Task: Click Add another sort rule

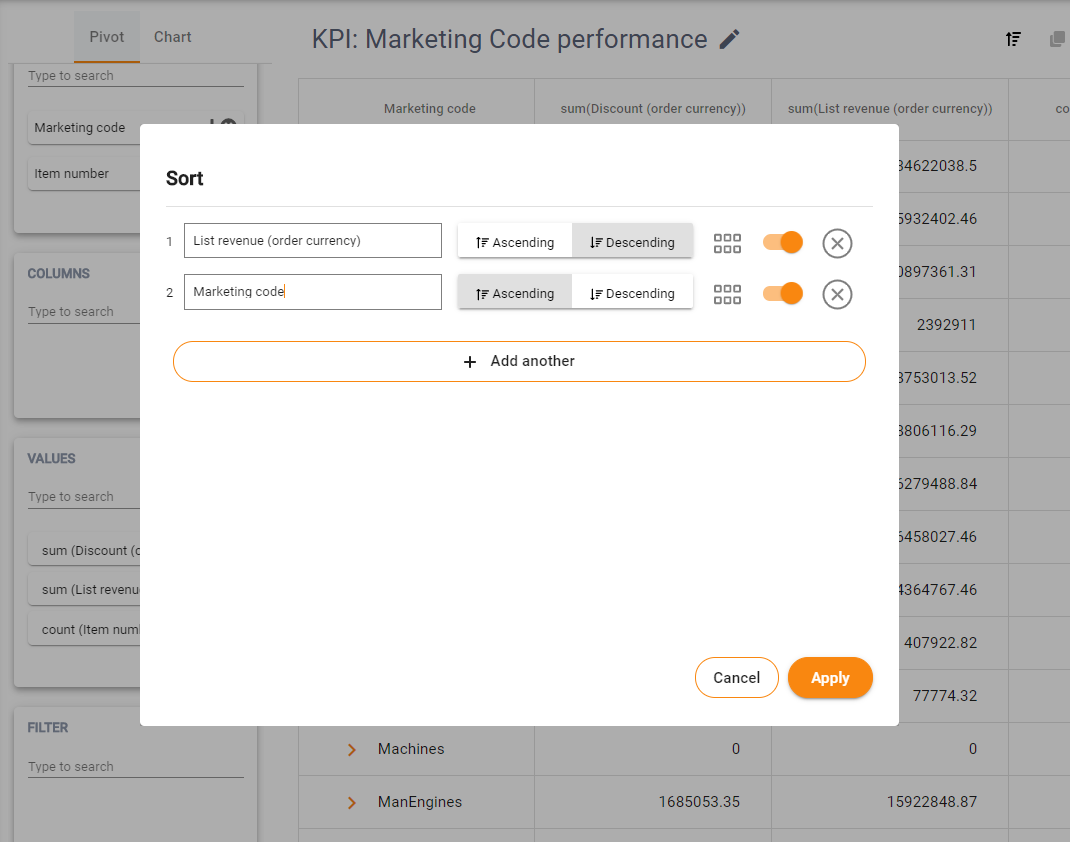Action: 519,361
